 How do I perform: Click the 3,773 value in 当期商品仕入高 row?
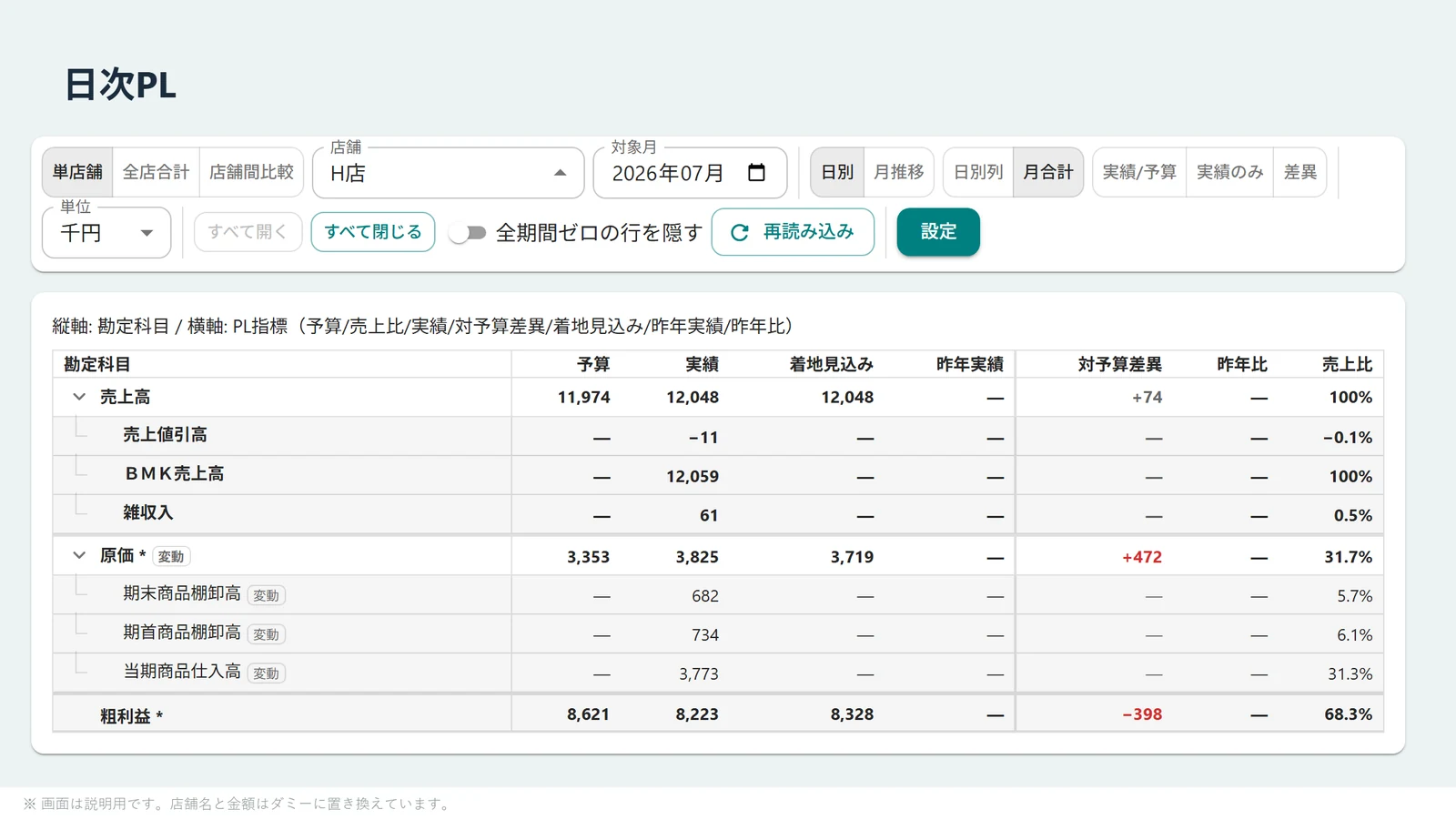(699, 674)
